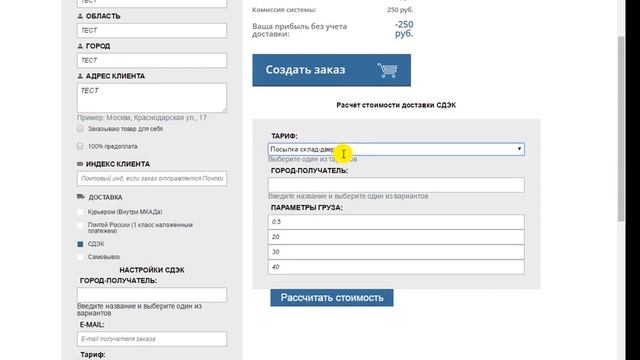This screenshot has height=360, width=640.
Task: Click the Рассчитать стоимость button
Action: coord(332,298)
